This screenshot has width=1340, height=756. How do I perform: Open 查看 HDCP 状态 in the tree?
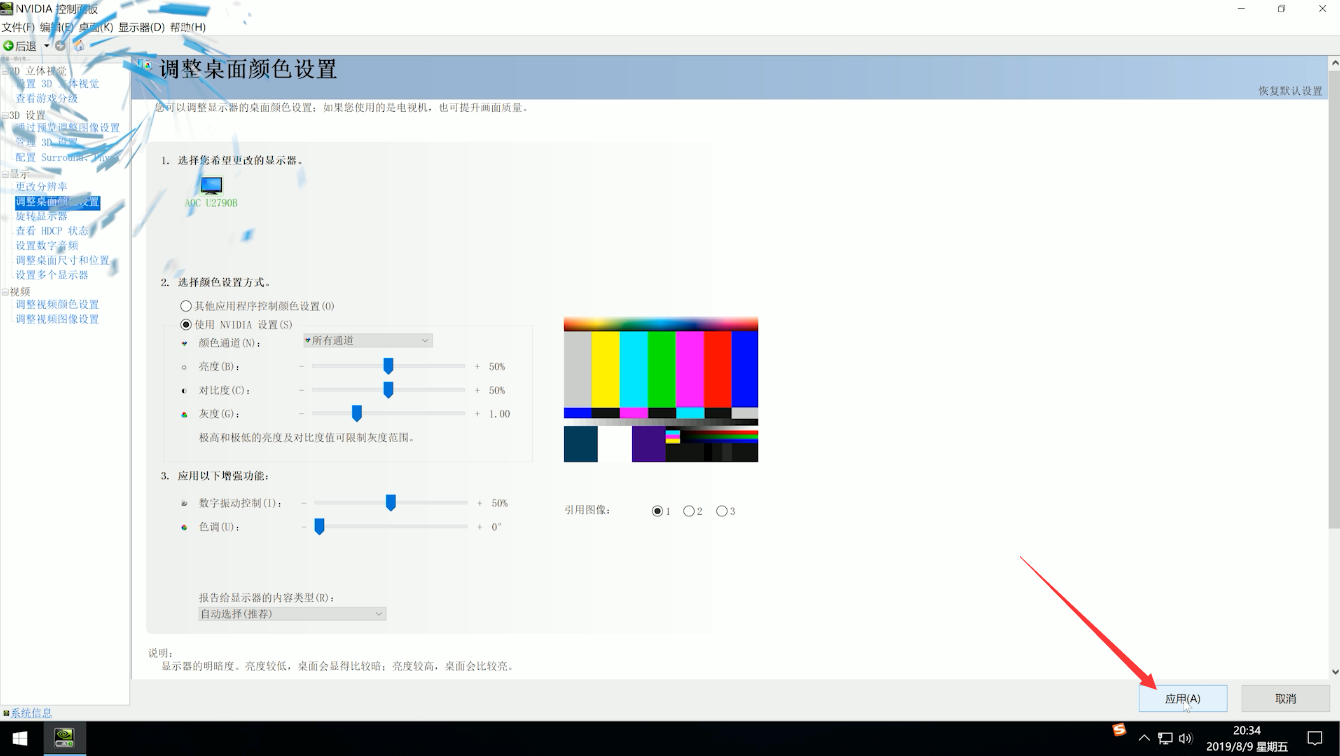click(x=52, y=231)
